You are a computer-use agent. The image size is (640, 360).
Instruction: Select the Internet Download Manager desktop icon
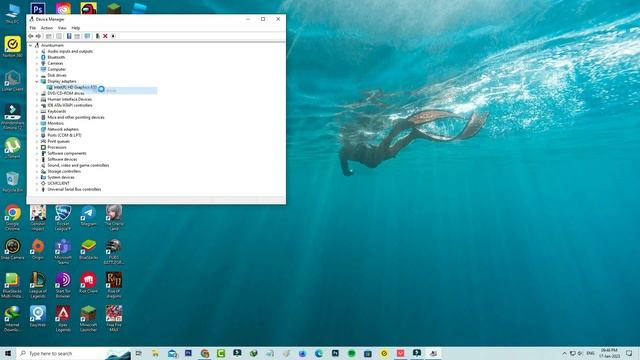tap(13, 318)
